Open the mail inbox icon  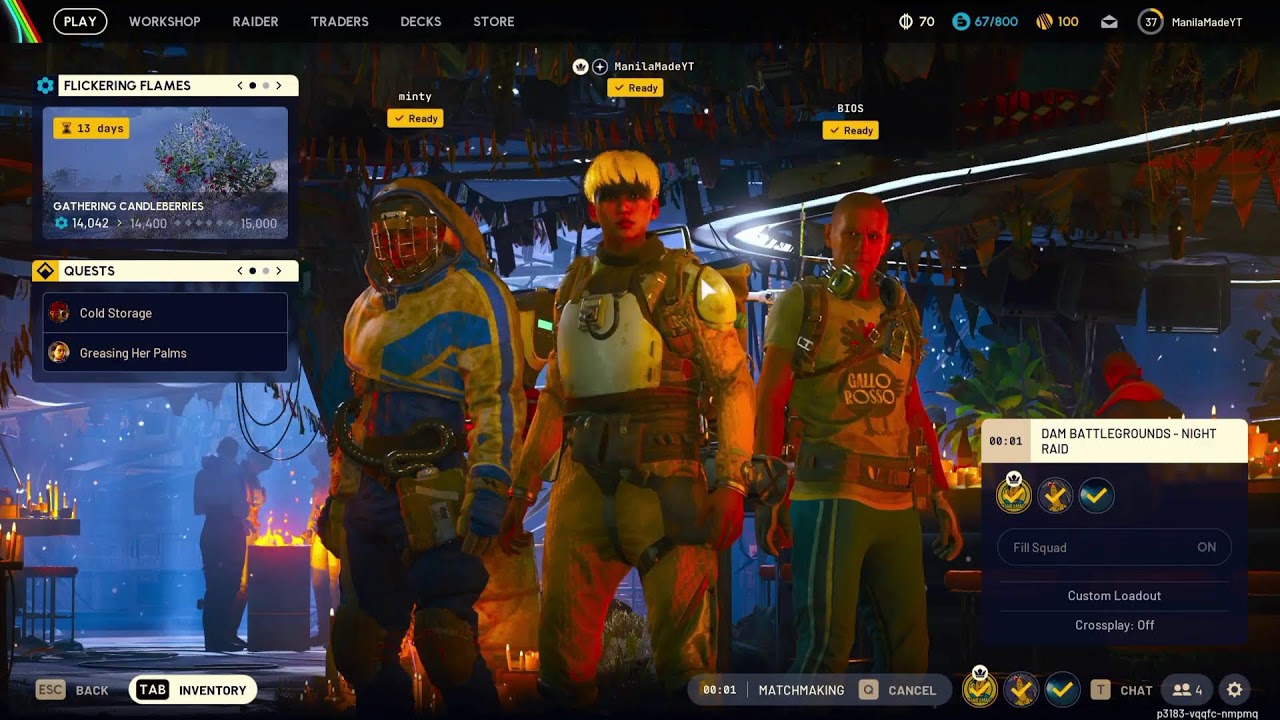click(1109, 21)
